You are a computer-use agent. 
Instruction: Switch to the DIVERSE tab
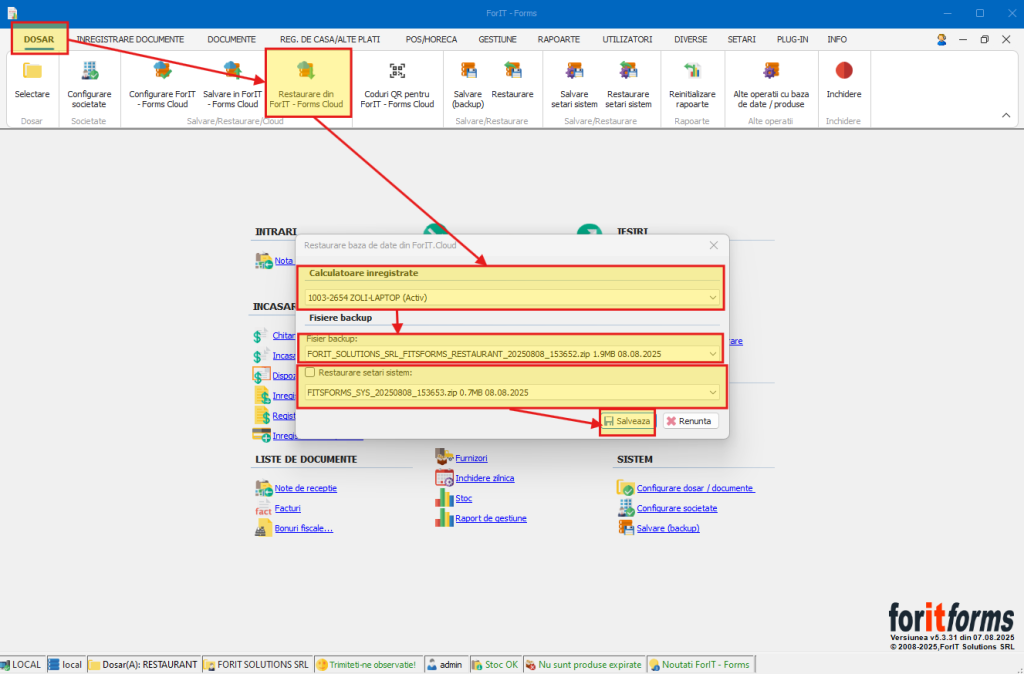point(690,39)
